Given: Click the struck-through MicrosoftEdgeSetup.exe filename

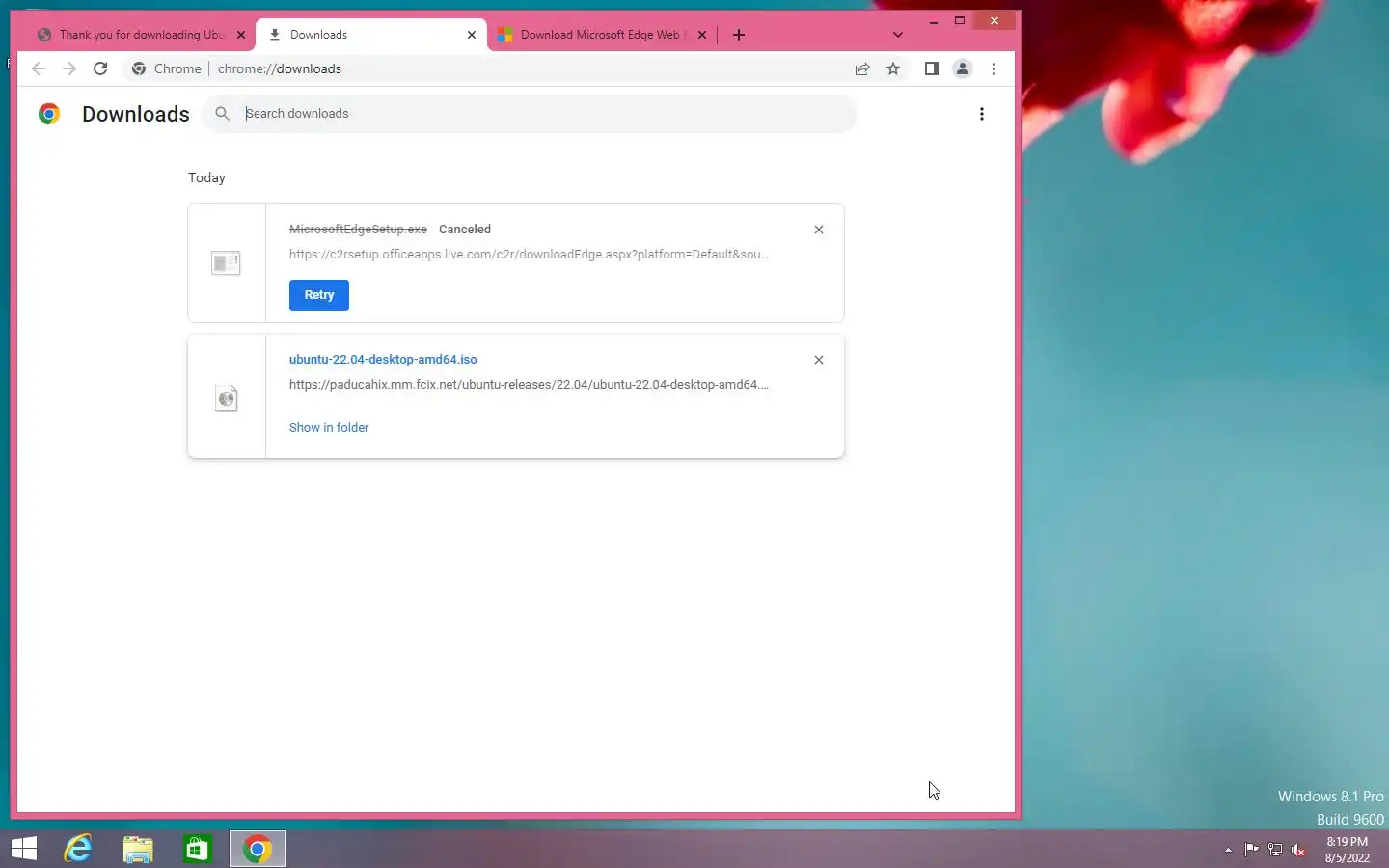Looking at the screenshot, I should click(x=358, y=230).
